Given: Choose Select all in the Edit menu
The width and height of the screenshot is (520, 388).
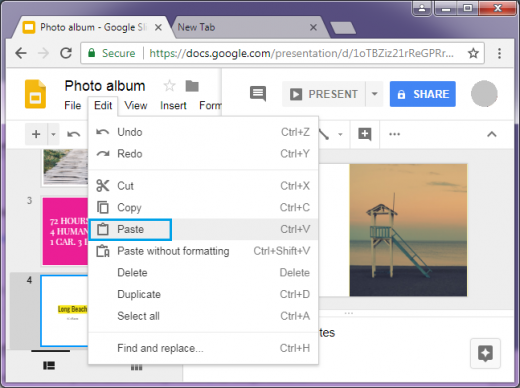Looking at the screenshot, I should 203,316.
